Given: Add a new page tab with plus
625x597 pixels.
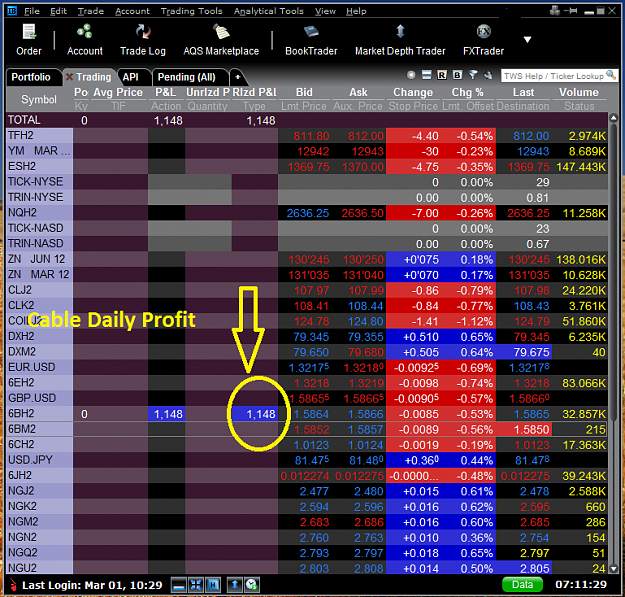Looking at the screenshot, I should 238,77.
